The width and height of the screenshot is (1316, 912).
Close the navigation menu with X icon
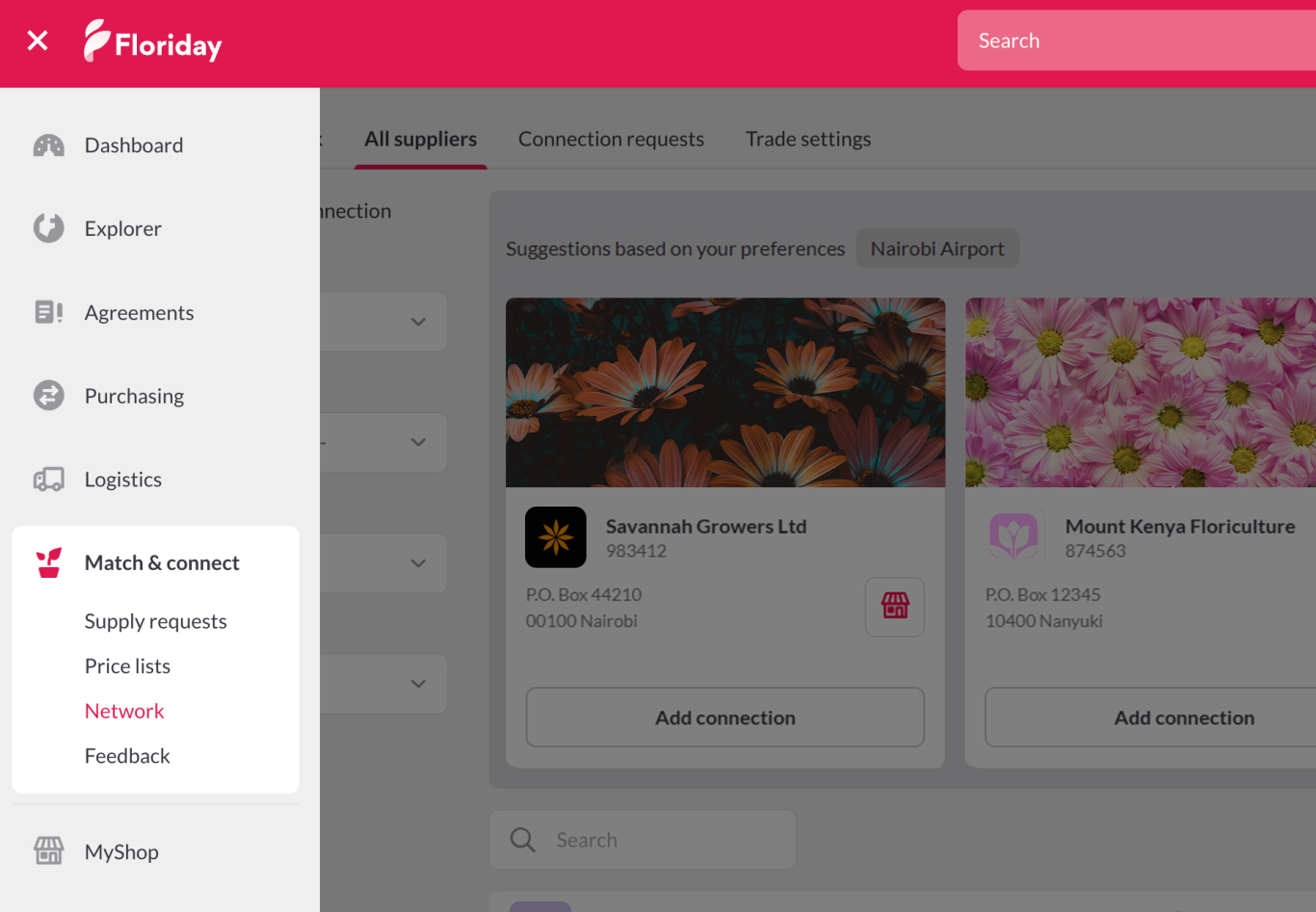(38, 40)
